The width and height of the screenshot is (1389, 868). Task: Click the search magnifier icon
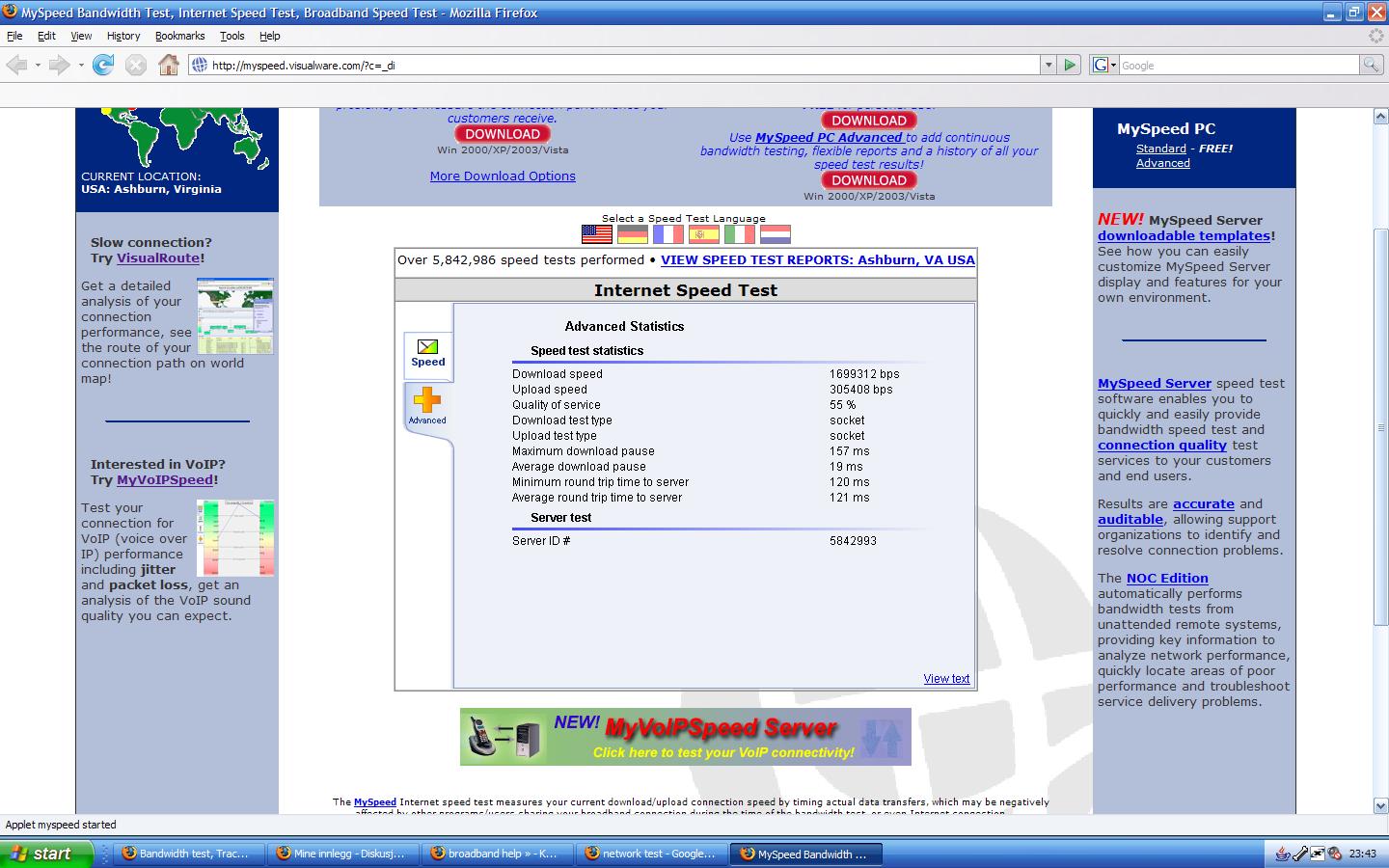(x=1371, y=65)
